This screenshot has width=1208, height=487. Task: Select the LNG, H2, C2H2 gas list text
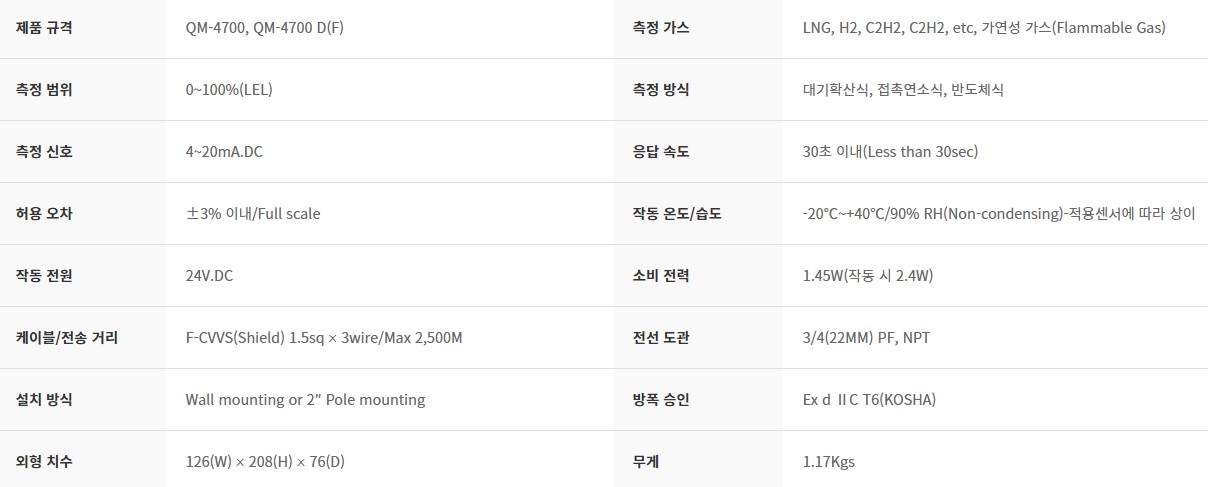[984, 28]
